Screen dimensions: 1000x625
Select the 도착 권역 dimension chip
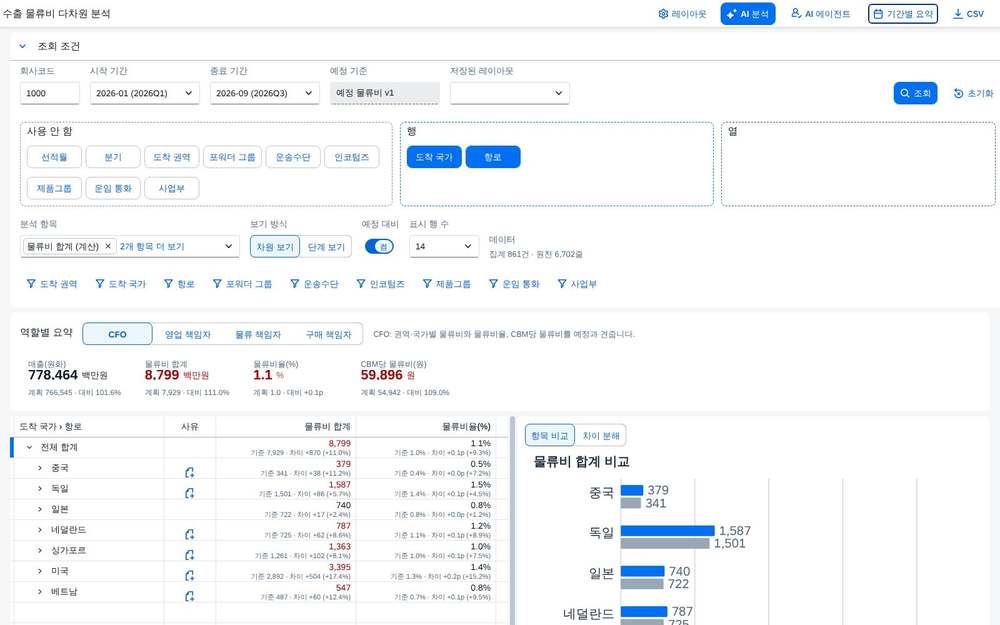172,157
